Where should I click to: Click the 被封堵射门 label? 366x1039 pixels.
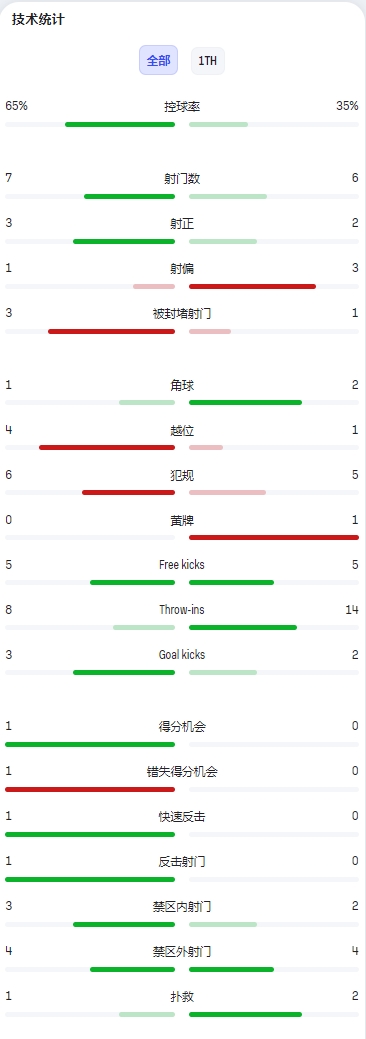(182, 313)
